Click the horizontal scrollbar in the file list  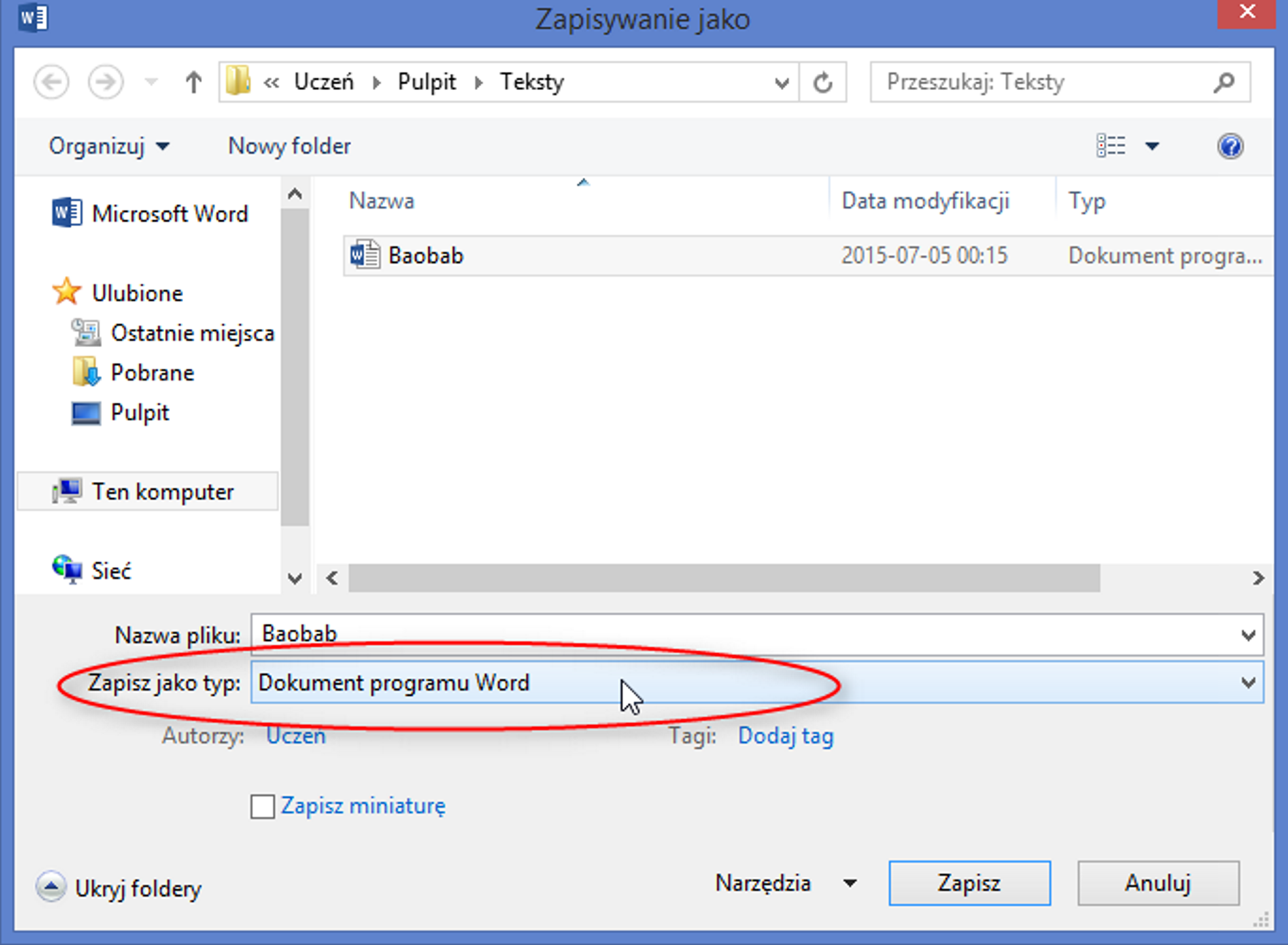pos(724,578)
